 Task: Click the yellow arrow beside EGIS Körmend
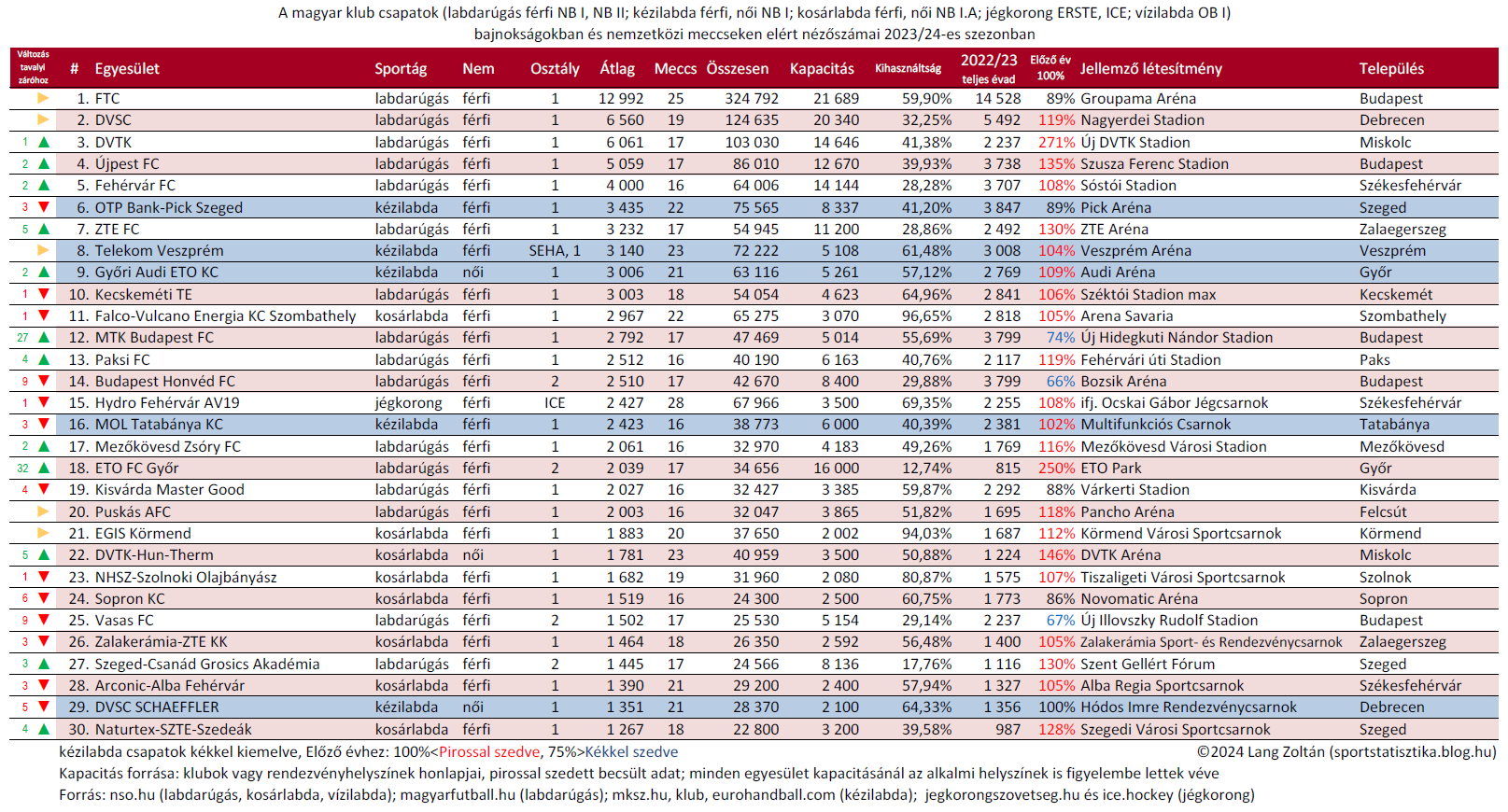point(43,533)
